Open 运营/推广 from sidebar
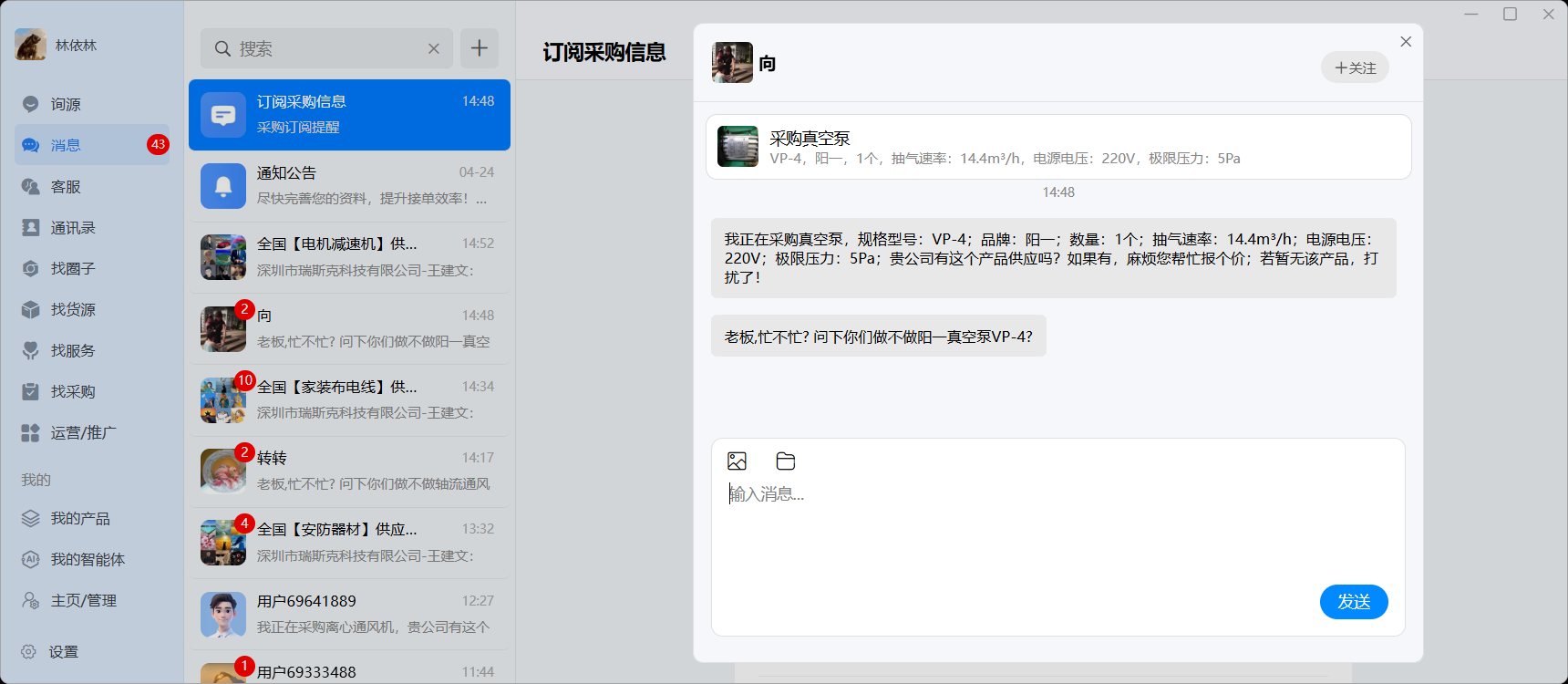 (x=91, y=432)
